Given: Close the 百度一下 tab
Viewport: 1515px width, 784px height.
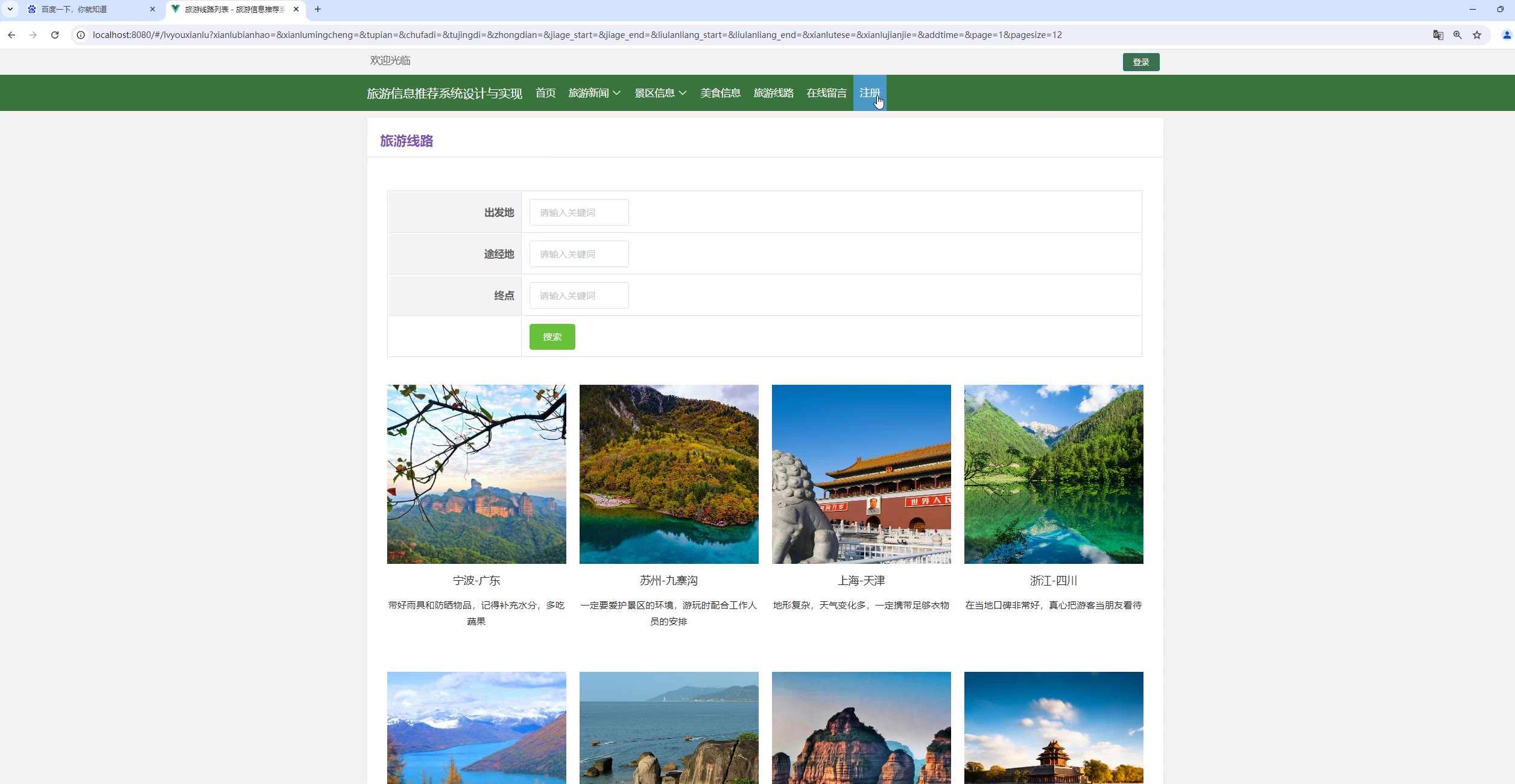Looking at the screenshot, I should pos(153,9).
